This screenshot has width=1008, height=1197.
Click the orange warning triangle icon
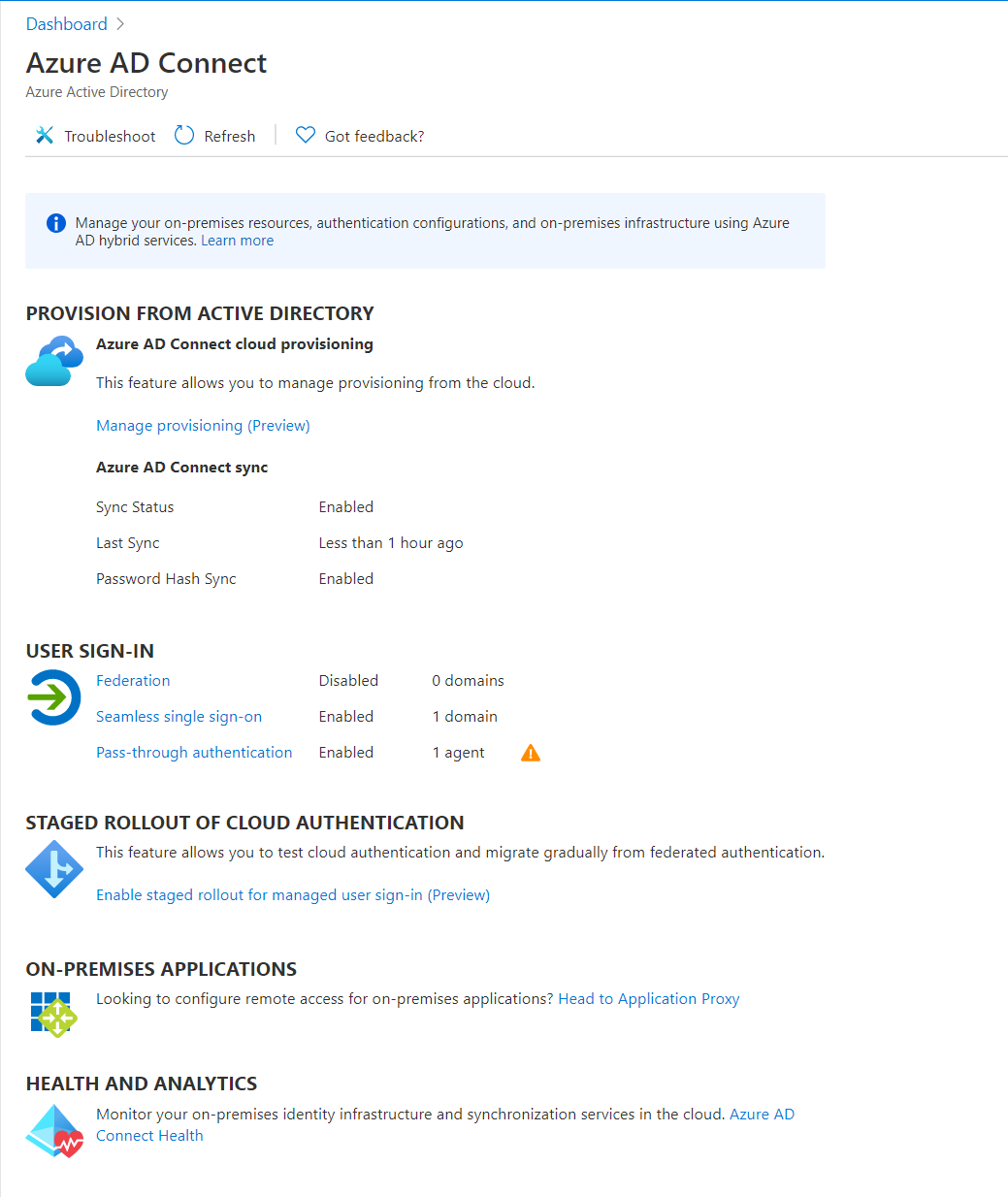tap(531, 753)
